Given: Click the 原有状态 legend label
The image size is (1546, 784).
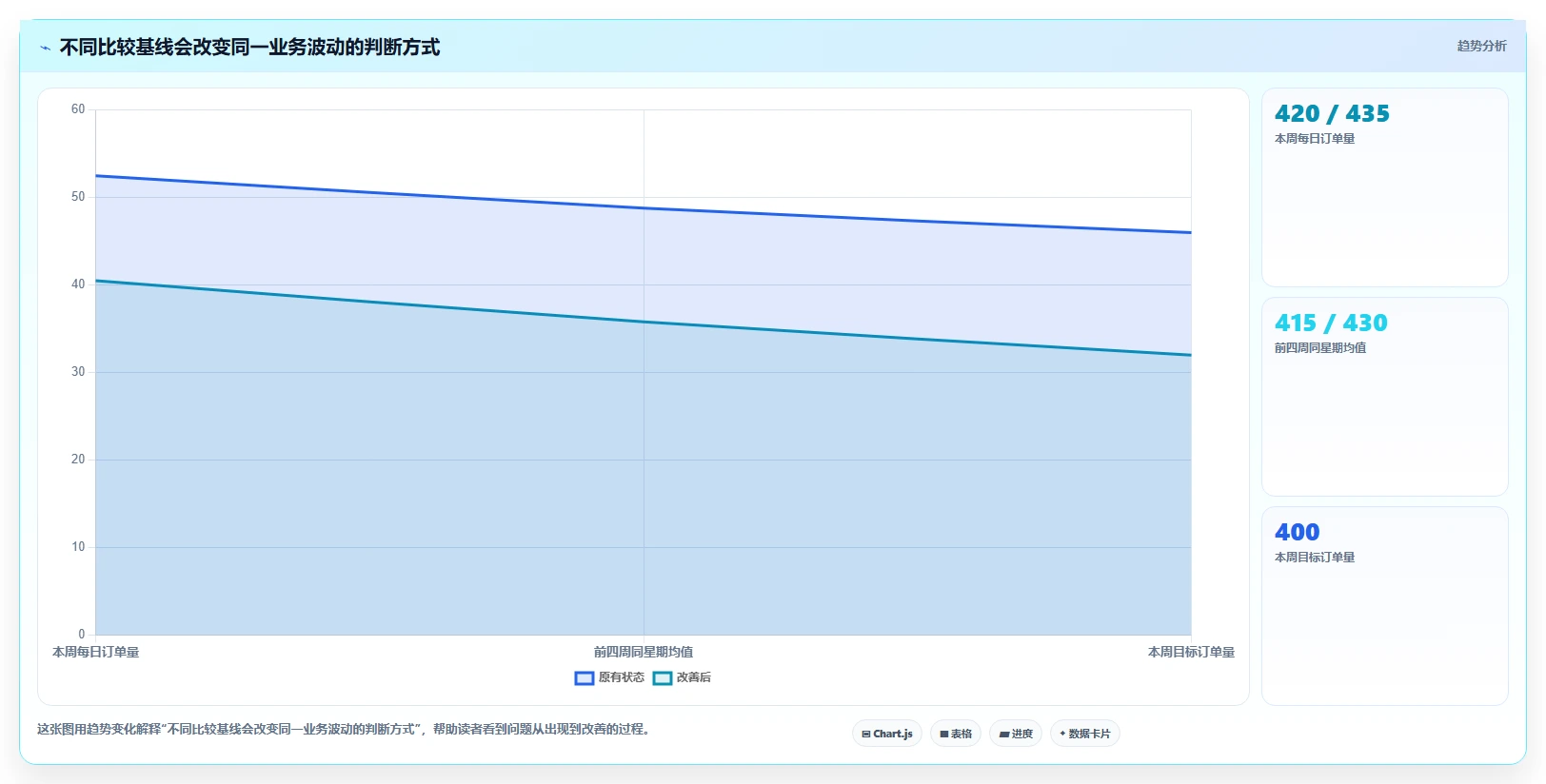Looking at the screenshot, I should (622, 677).
